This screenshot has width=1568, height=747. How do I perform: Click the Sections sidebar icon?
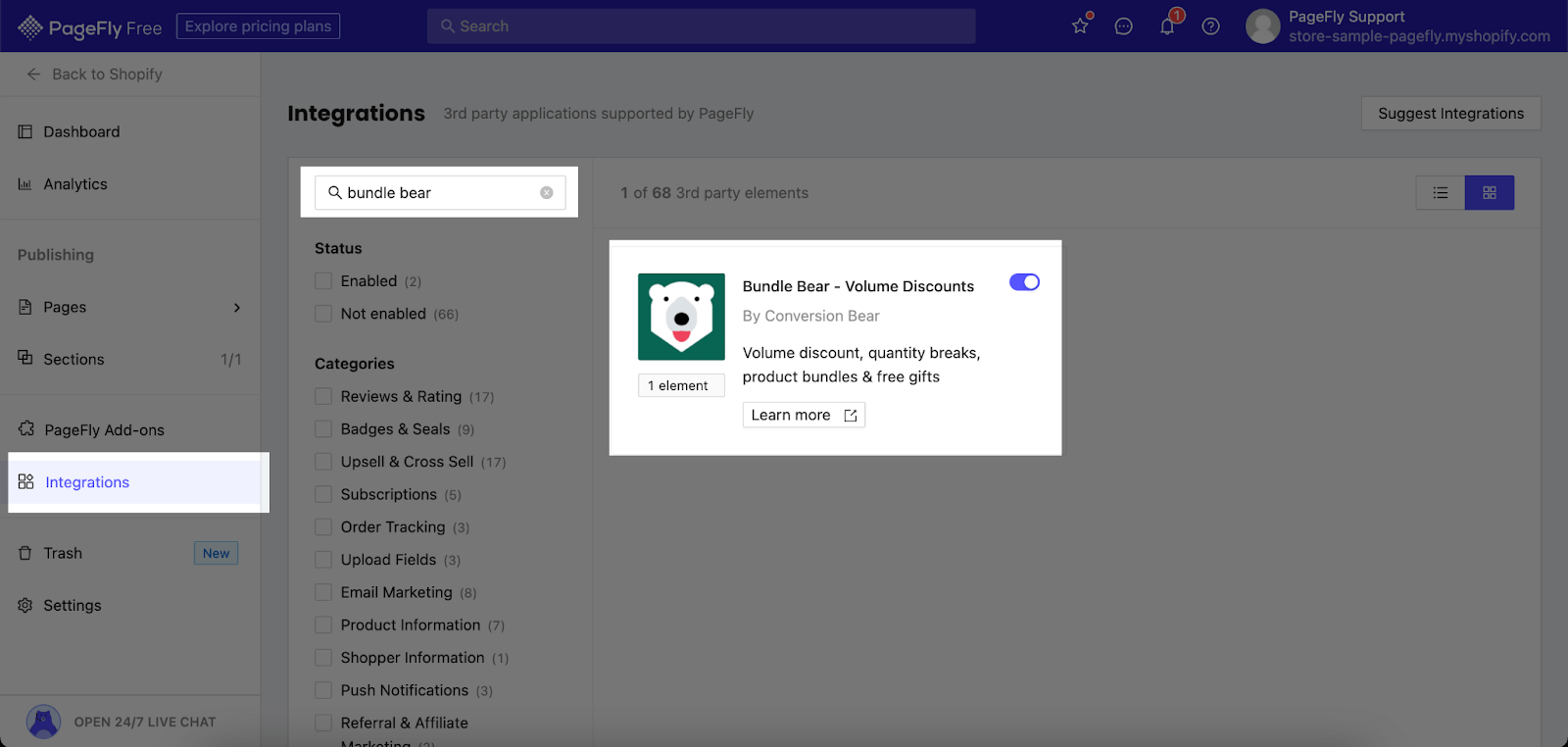(x=25, y=357)
